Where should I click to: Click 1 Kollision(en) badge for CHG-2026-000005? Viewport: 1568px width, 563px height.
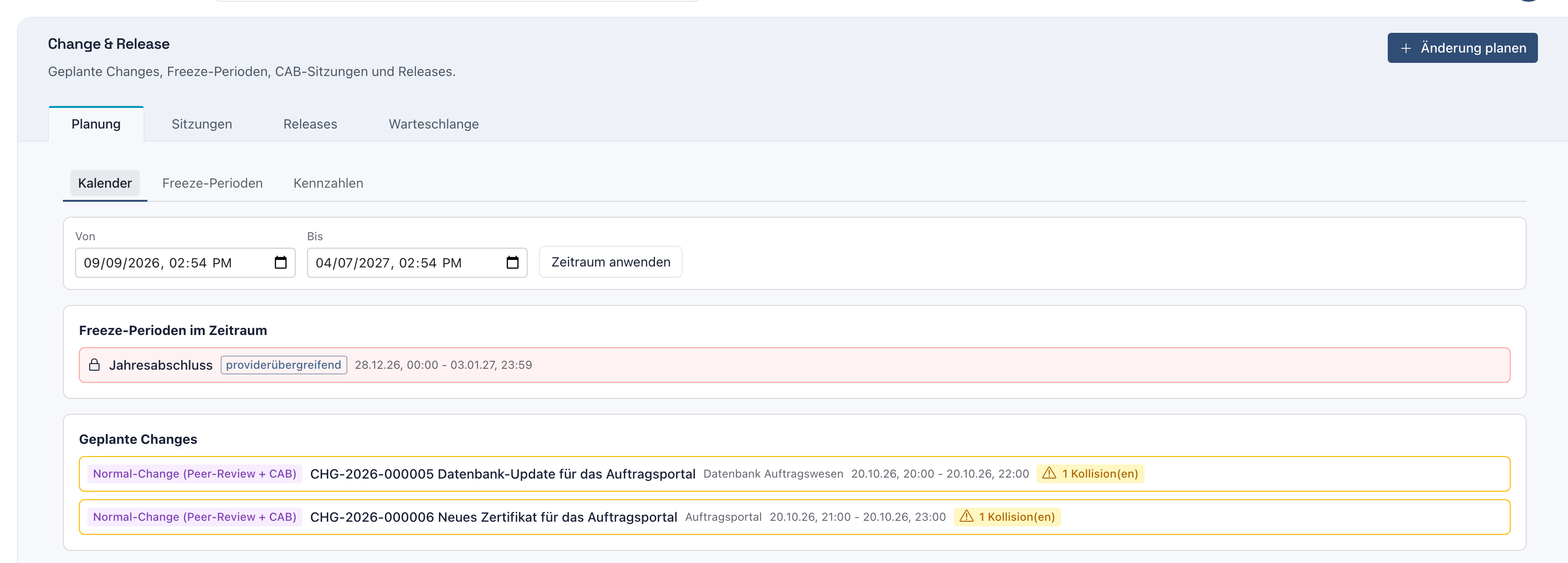click(x=1090, y=474)
